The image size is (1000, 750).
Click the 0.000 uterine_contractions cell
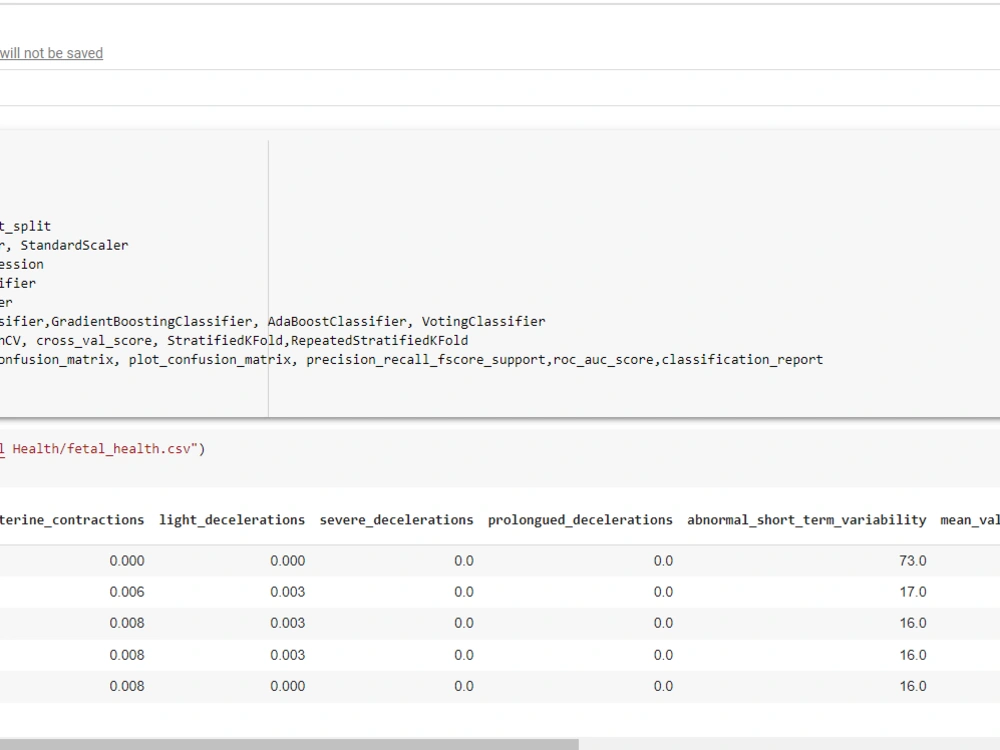127,561
